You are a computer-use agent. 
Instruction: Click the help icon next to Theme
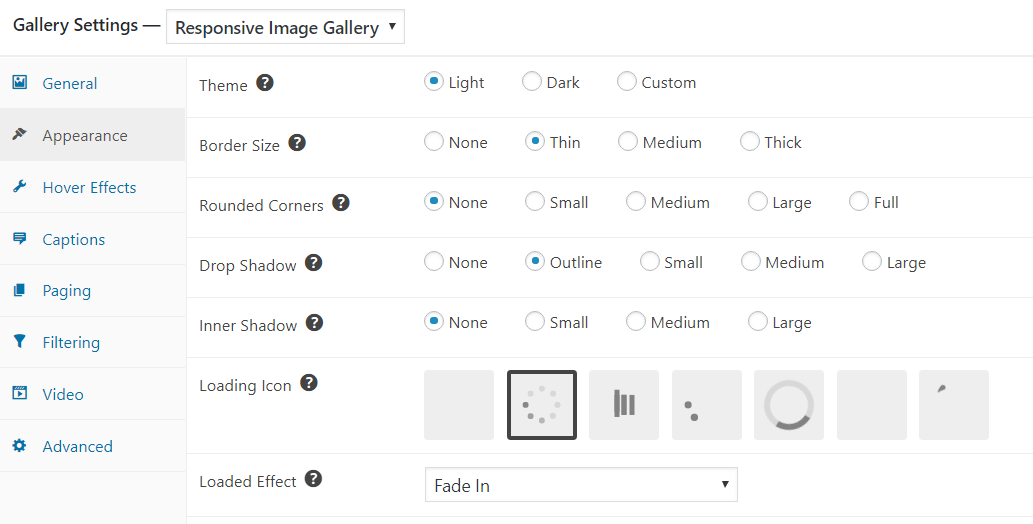265,83
